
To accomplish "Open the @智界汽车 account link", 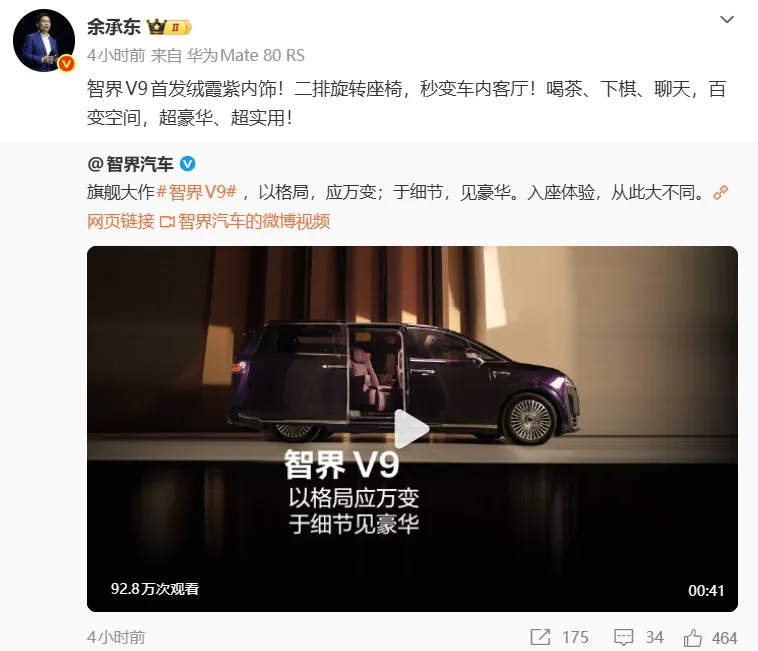I will (130, 164).
